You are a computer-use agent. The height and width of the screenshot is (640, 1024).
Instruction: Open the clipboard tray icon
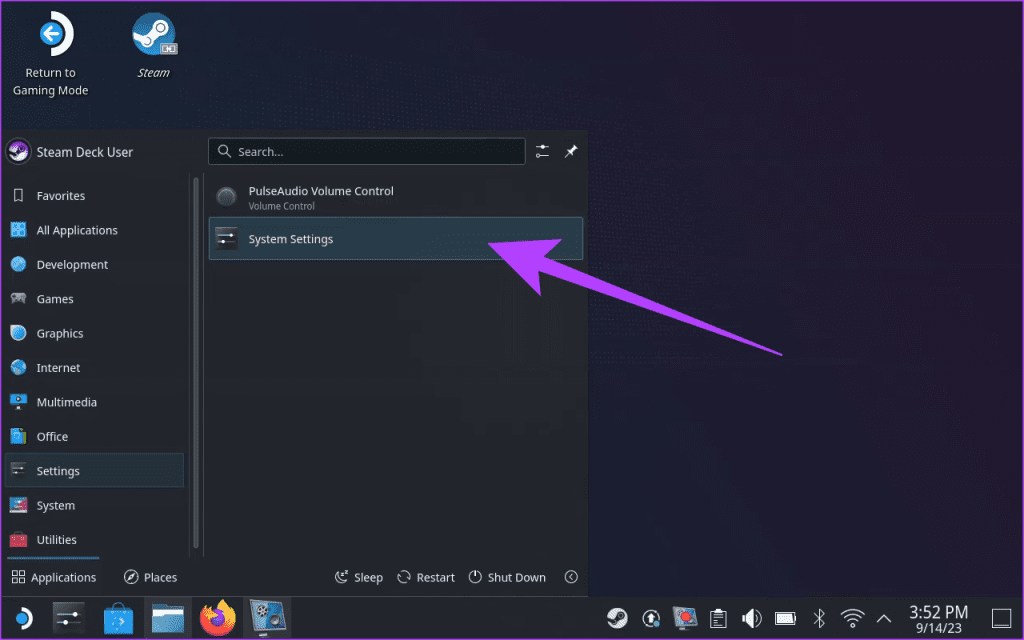click(718, 618)
